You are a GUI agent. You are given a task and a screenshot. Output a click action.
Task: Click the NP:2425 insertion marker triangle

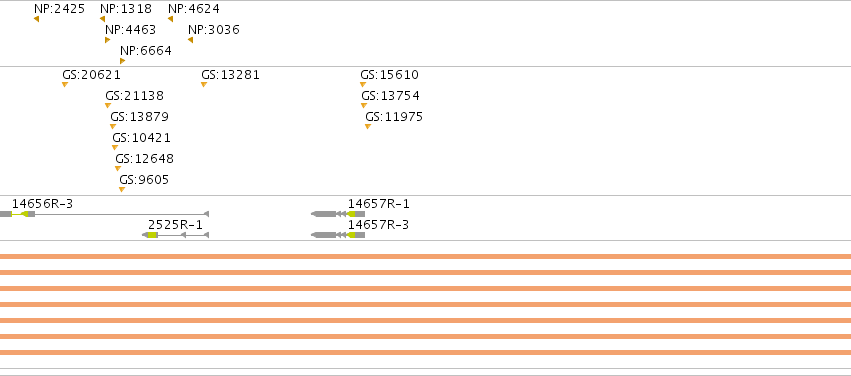point(36,19)
